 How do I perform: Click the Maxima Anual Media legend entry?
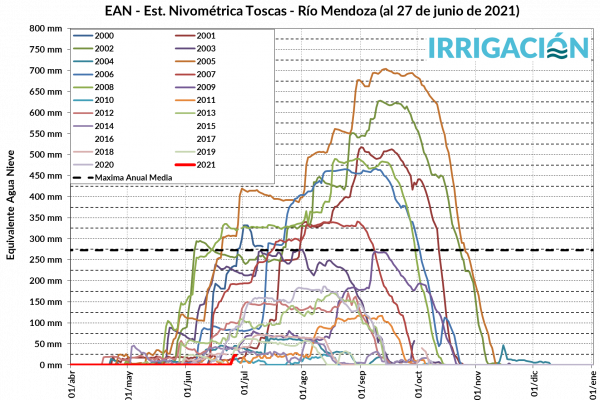130,177
